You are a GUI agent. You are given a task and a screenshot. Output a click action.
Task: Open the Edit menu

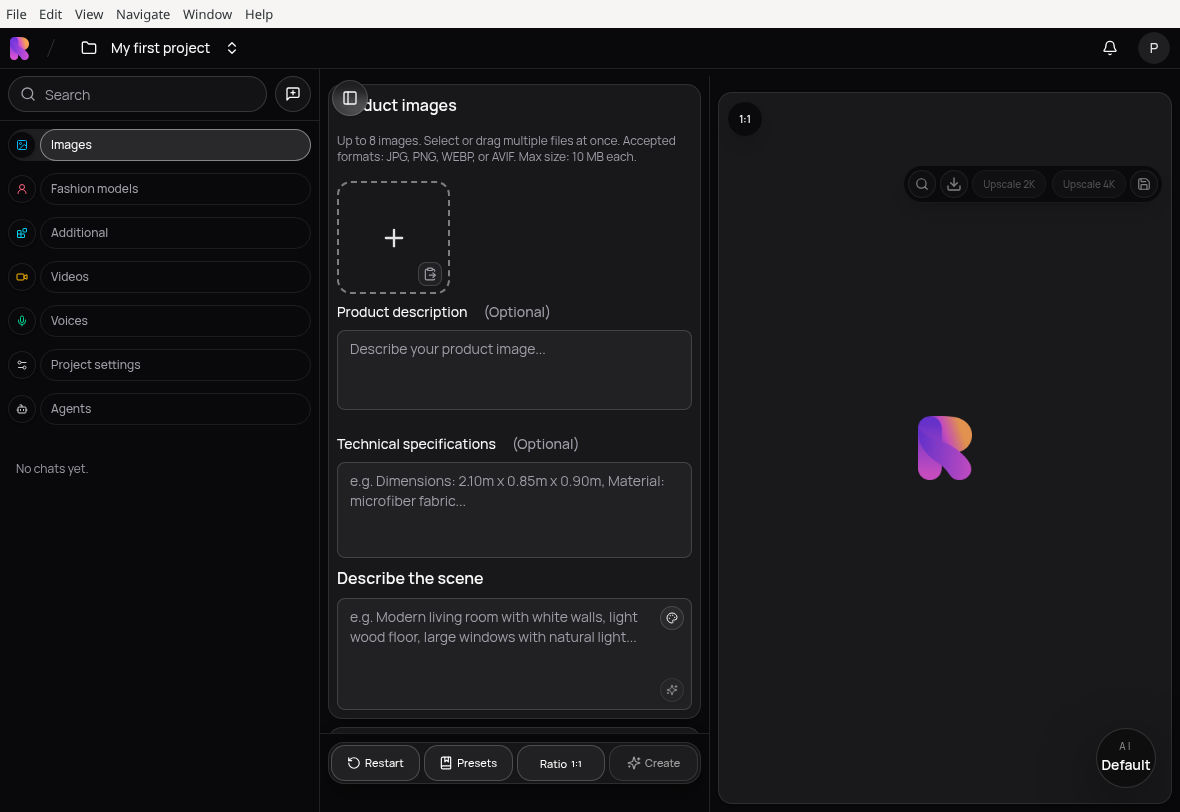click(50, 14)
